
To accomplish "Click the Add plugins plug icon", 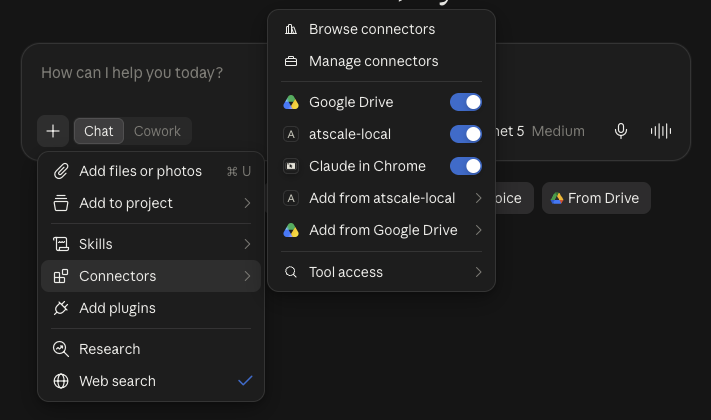I will click(x=61, y=308).
